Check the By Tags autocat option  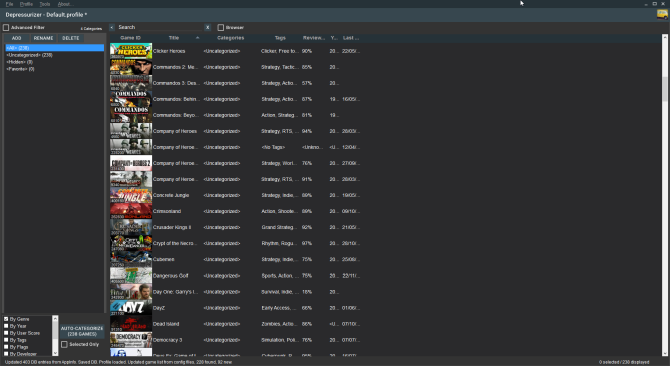pyautogui.click(x=6, y=340)
